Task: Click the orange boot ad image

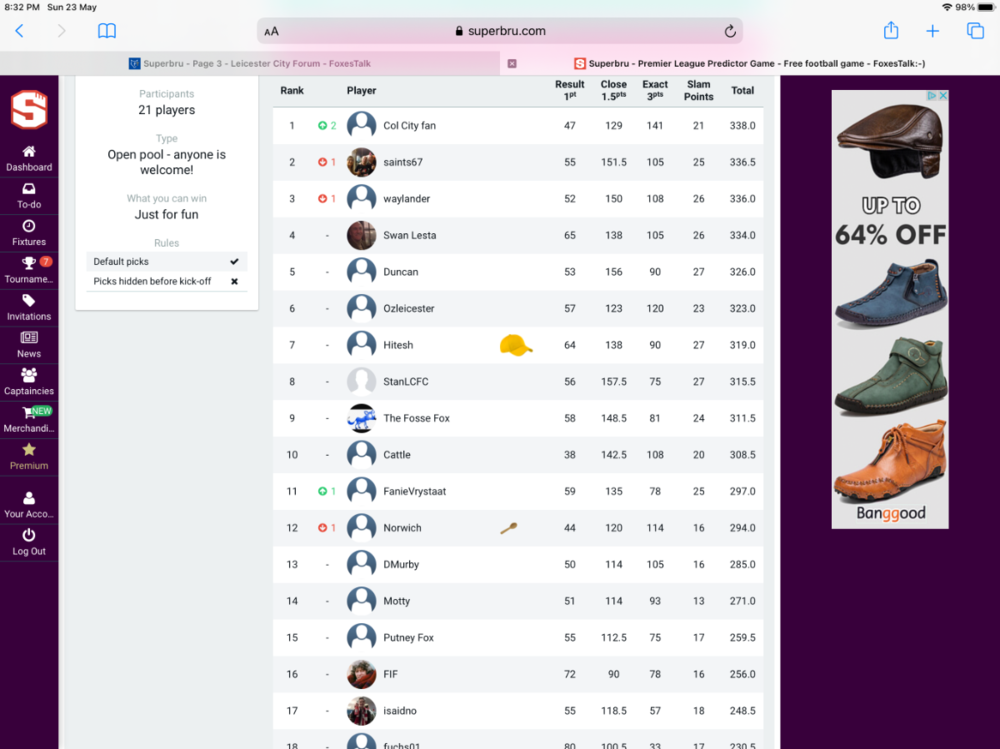Action: point(890,461)
